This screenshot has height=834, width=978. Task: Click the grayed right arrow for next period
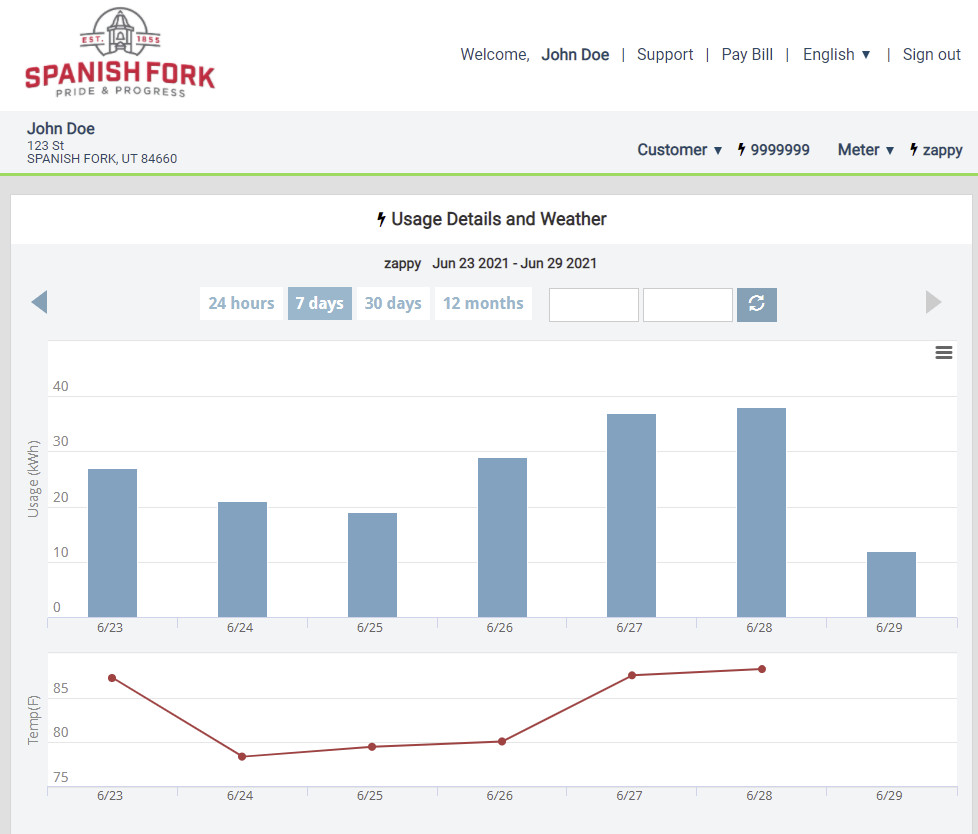(933, 302)
